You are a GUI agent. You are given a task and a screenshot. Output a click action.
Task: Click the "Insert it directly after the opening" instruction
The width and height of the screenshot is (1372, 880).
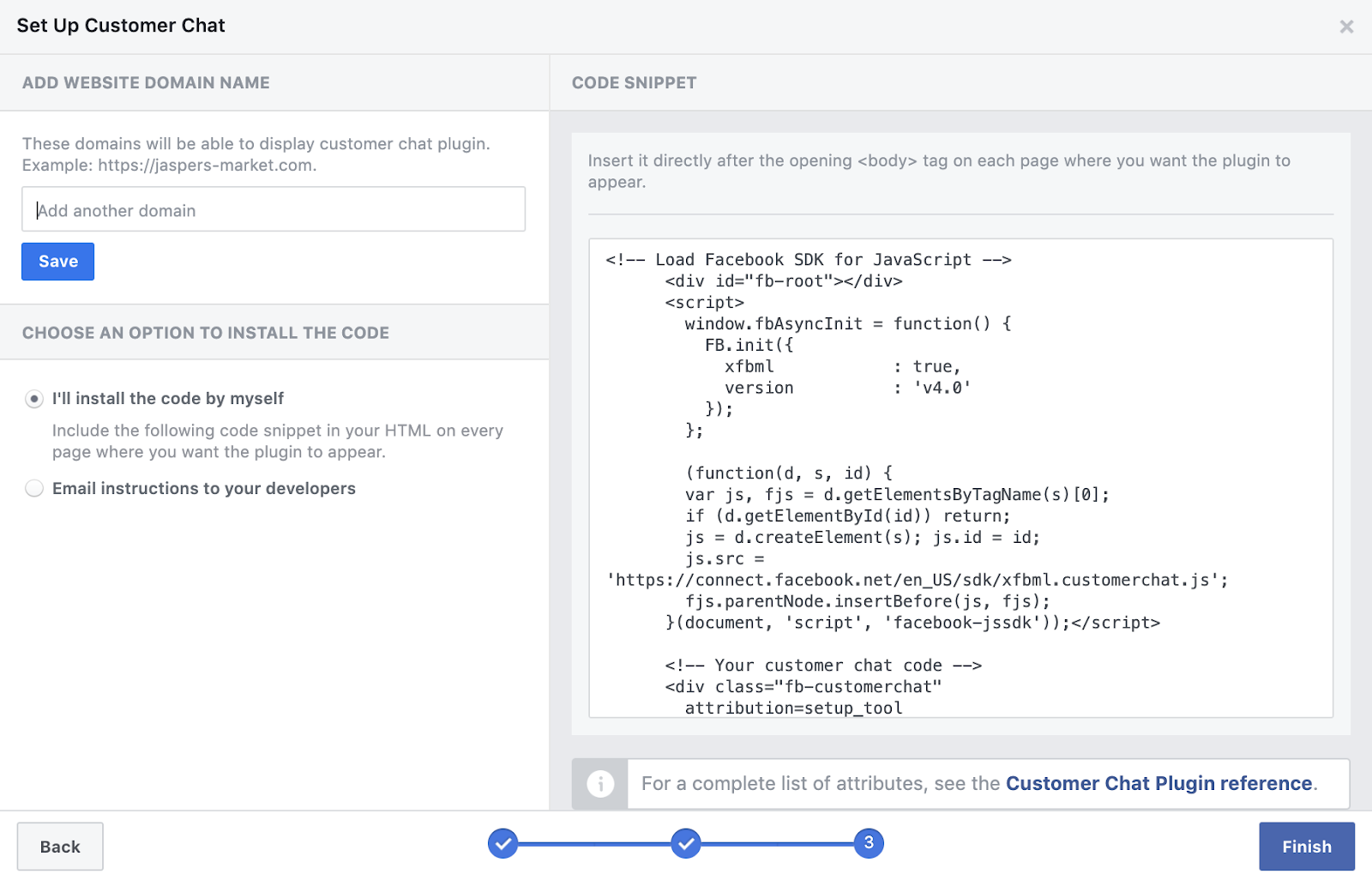point(939,171)
